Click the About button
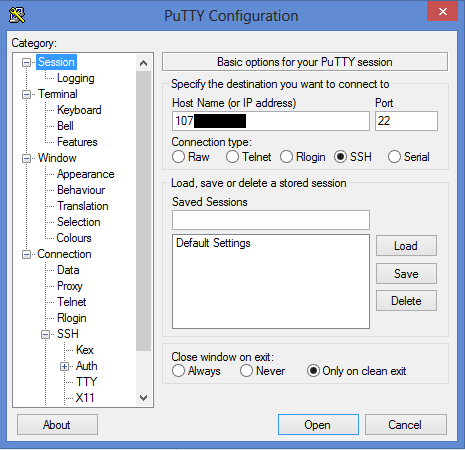The height and width of the screenshot is (450, 465). coord(57,425)
